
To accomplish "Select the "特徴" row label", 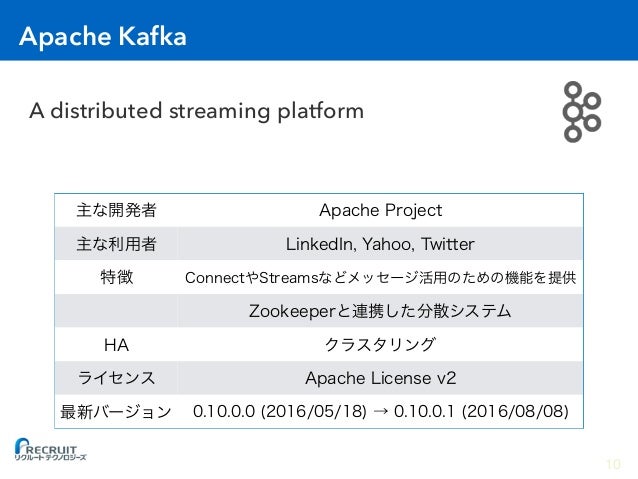I will pyautogui.click(x=116, y=277).
